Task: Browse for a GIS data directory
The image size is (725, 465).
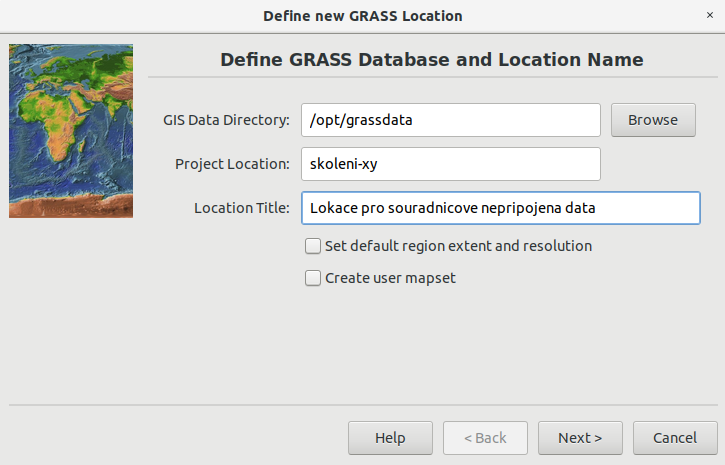Action: point(653,120)
